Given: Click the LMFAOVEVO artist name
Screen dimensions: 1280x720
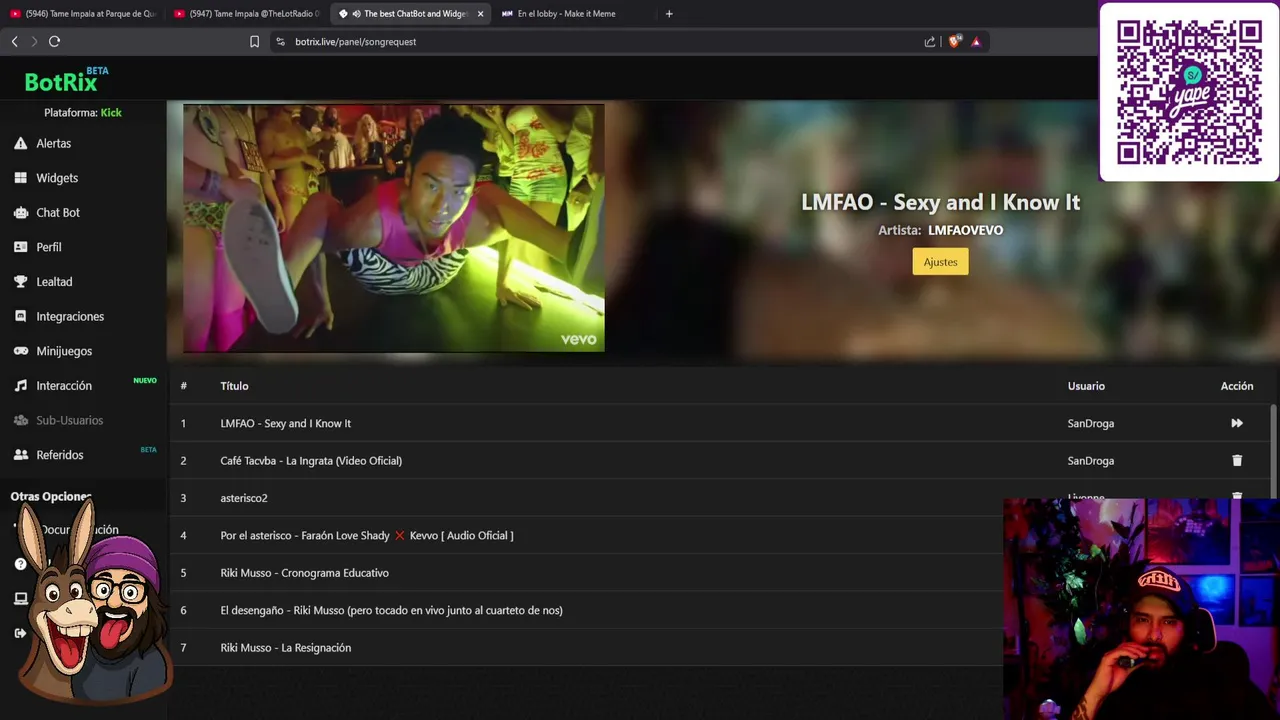Looking at the screenshot, I should click(x=965, y=230).
